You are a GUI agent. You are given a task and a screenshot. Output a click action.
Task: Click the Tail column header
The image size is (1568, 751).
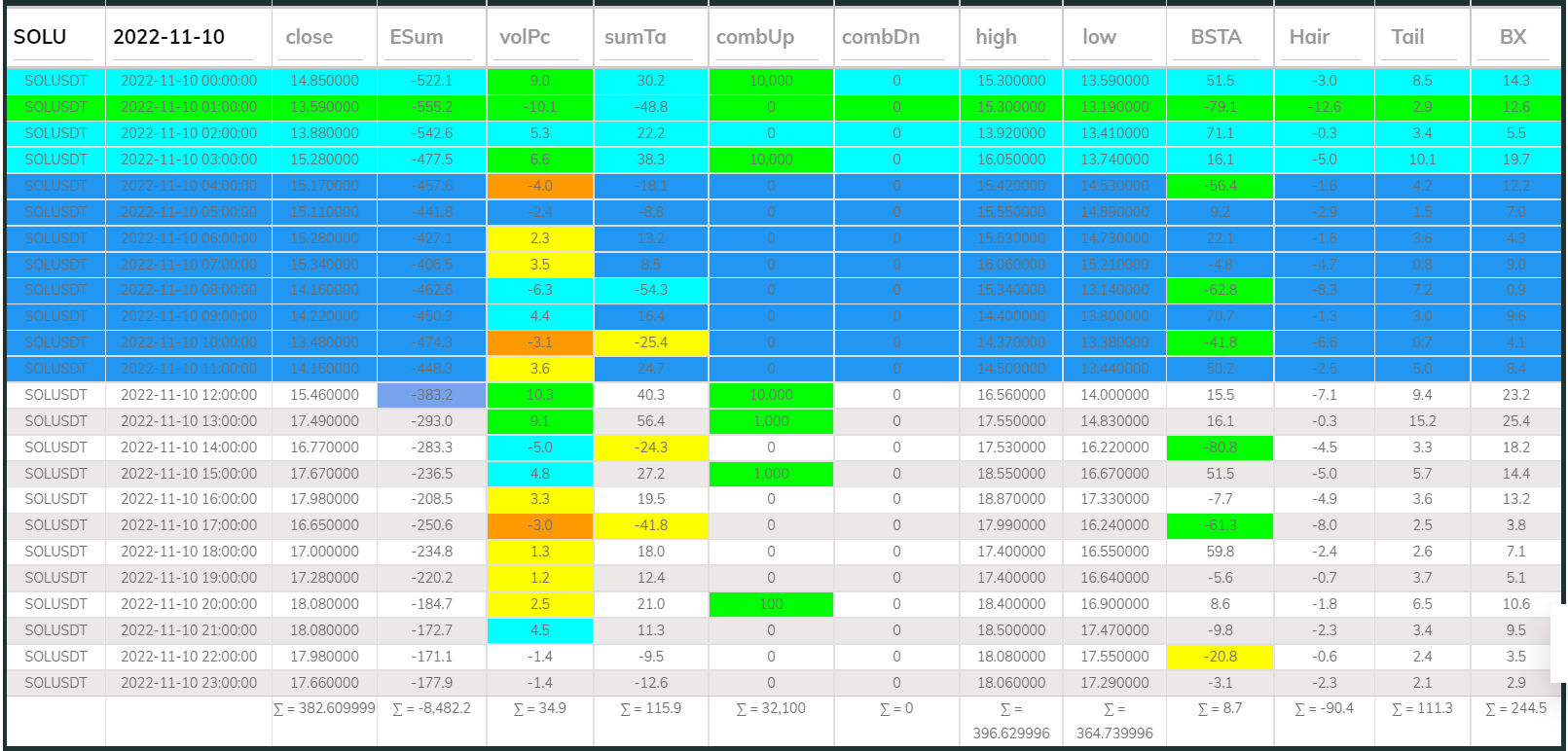click(x=1407, y=37)
